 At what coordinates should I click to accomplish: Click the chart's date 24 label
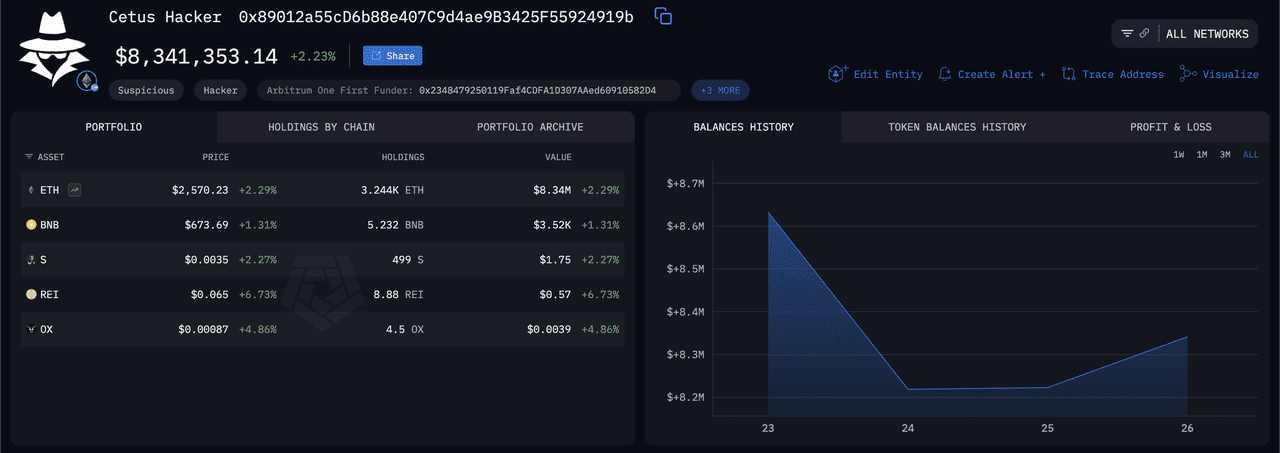coord(907,428)
